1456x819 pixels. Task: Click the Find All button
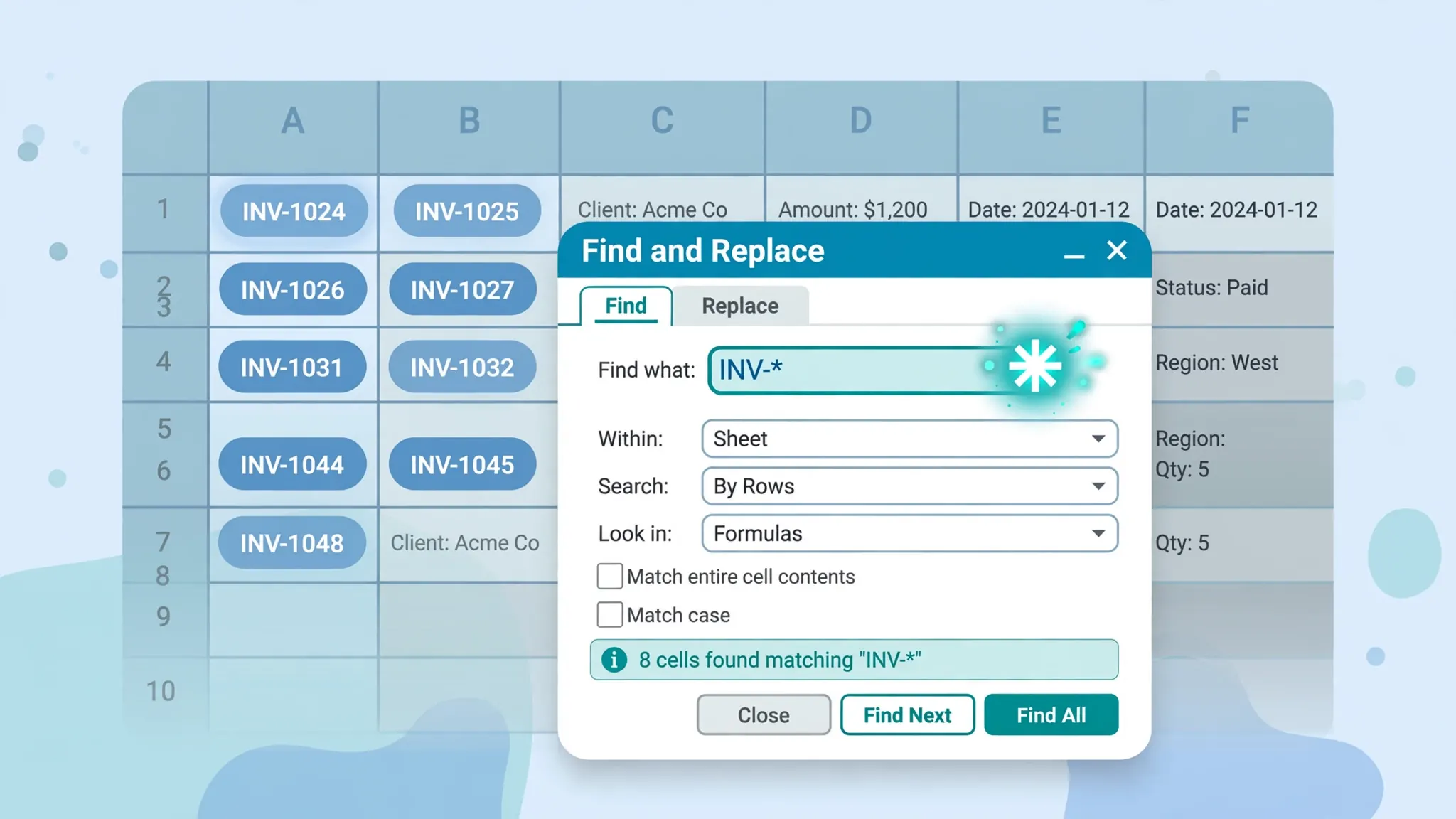click(1051, 714)
